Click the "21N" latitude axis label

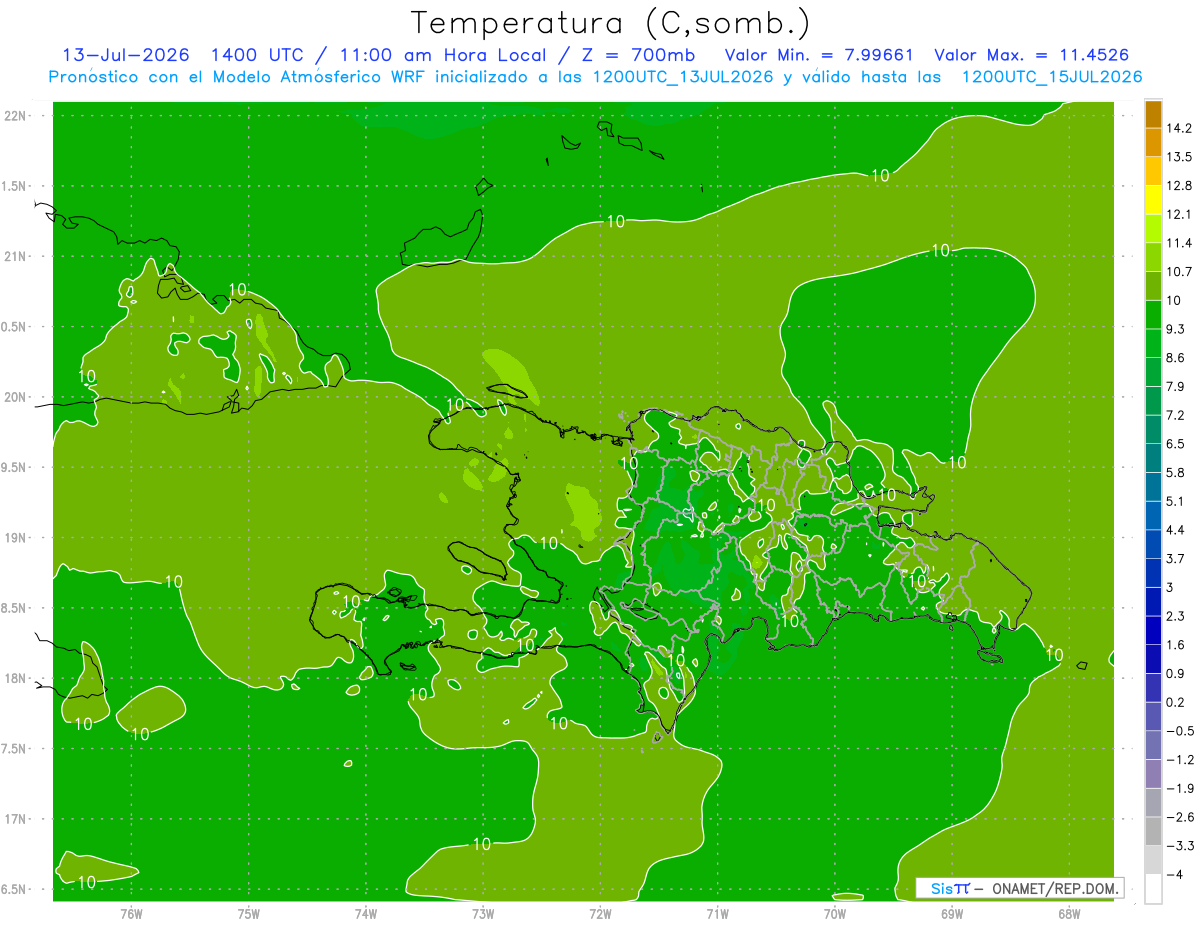click(14, 256)
